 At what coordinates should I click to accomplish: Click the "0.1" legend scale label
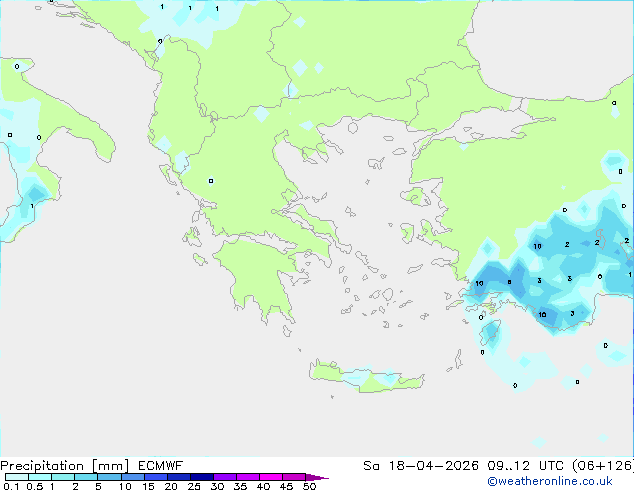coord(11,486)
